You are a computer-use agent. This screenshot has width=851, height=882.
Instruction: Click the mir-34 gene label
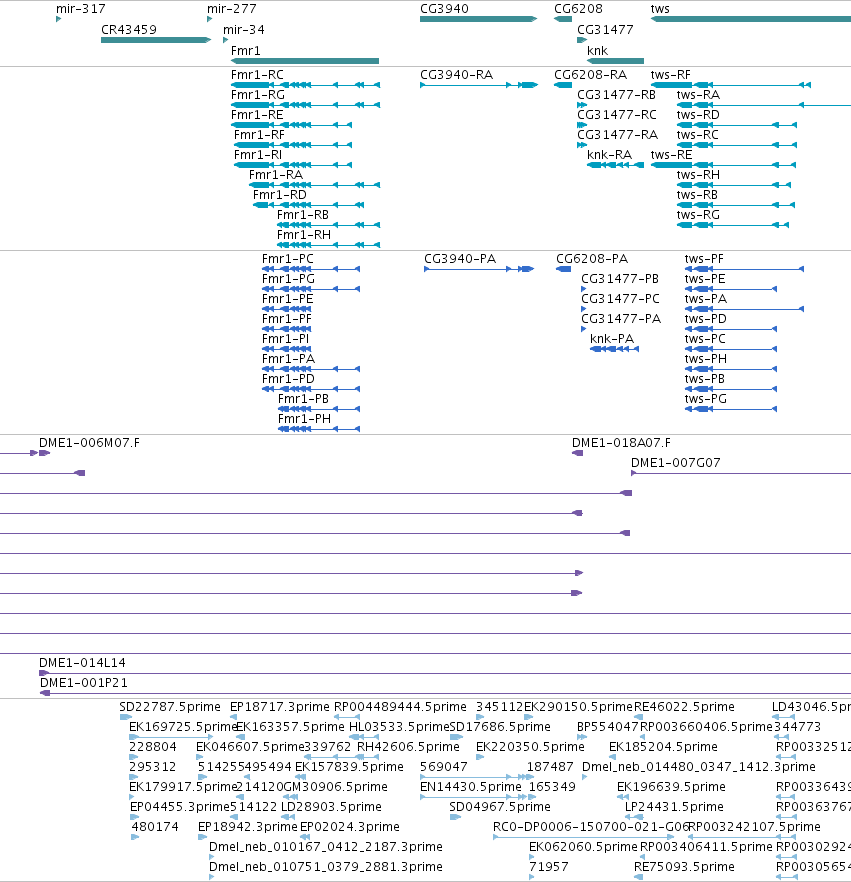244,30
